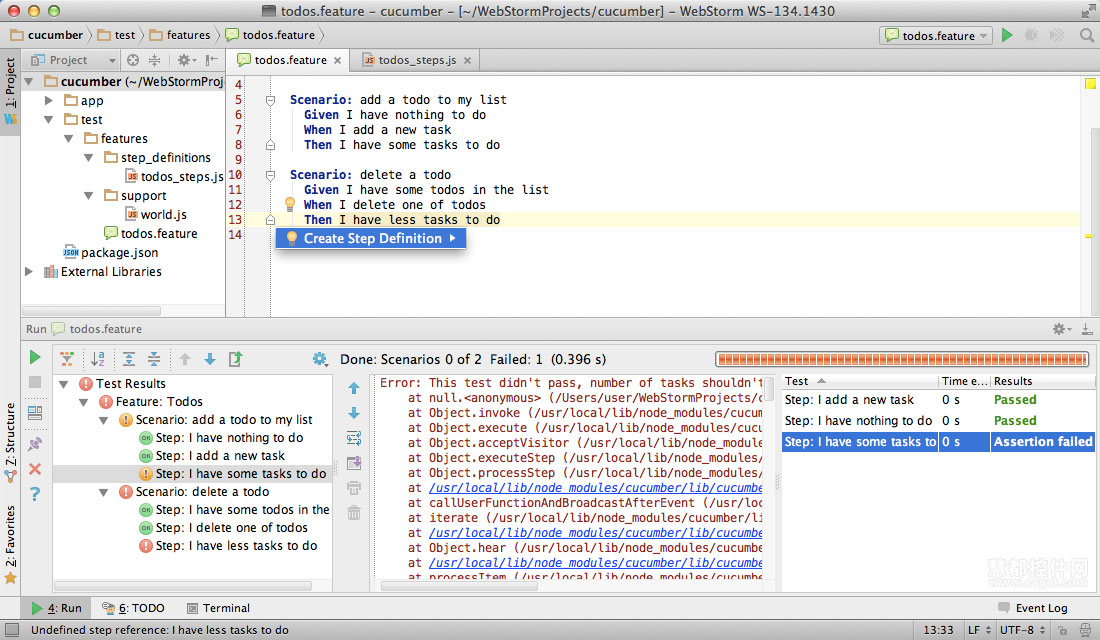The image size is (1100, 640).
Task: Open the Project view selector dropdown
Action: (x=73, y=60)
